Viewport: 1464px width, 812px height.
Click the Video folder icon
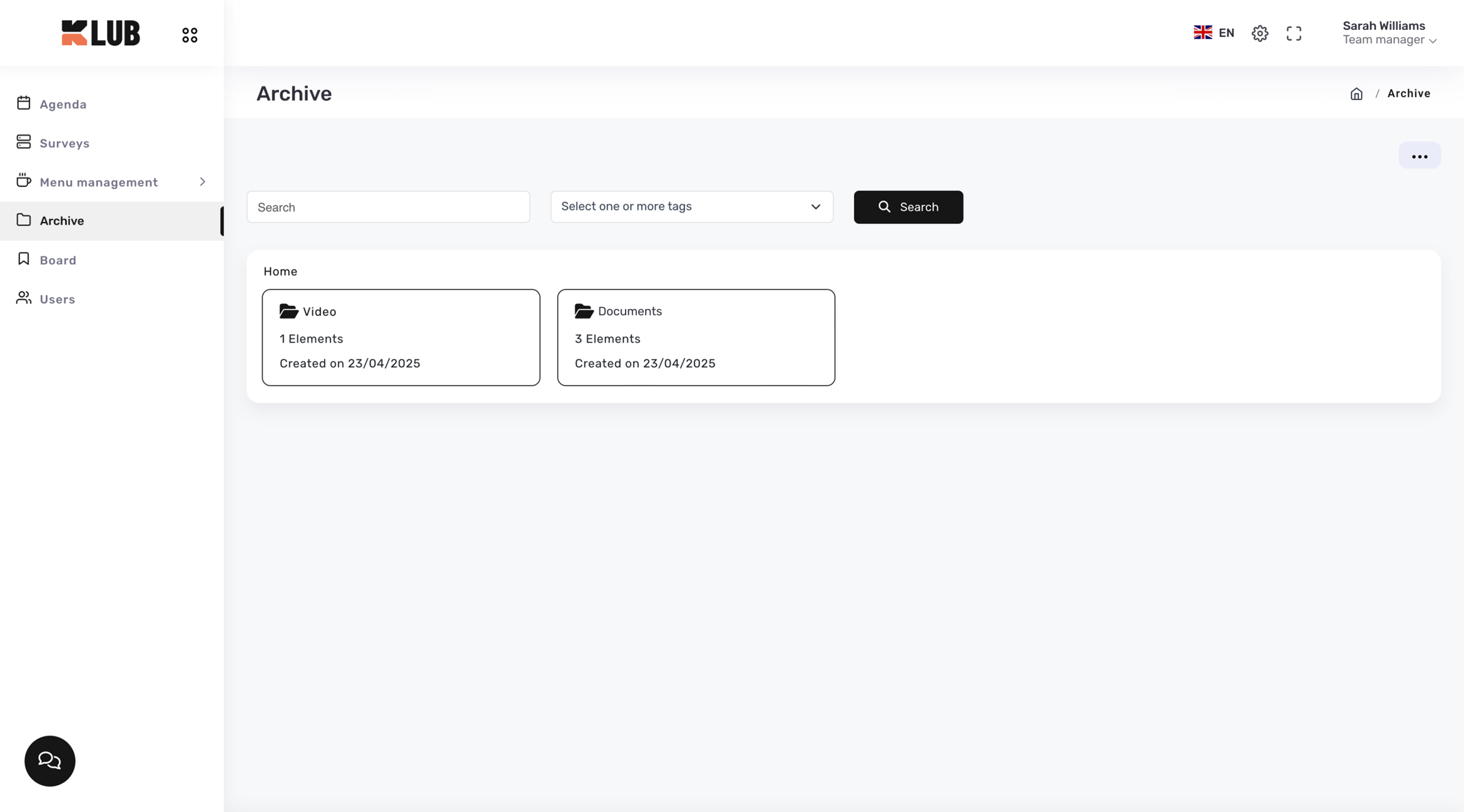pyautogui.click(x=288, y=311)
